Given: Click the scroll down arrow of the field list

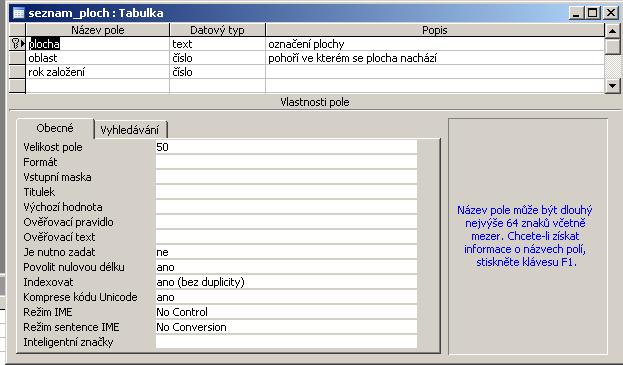Looking at the screenshot, I should (x=612, y=85).
